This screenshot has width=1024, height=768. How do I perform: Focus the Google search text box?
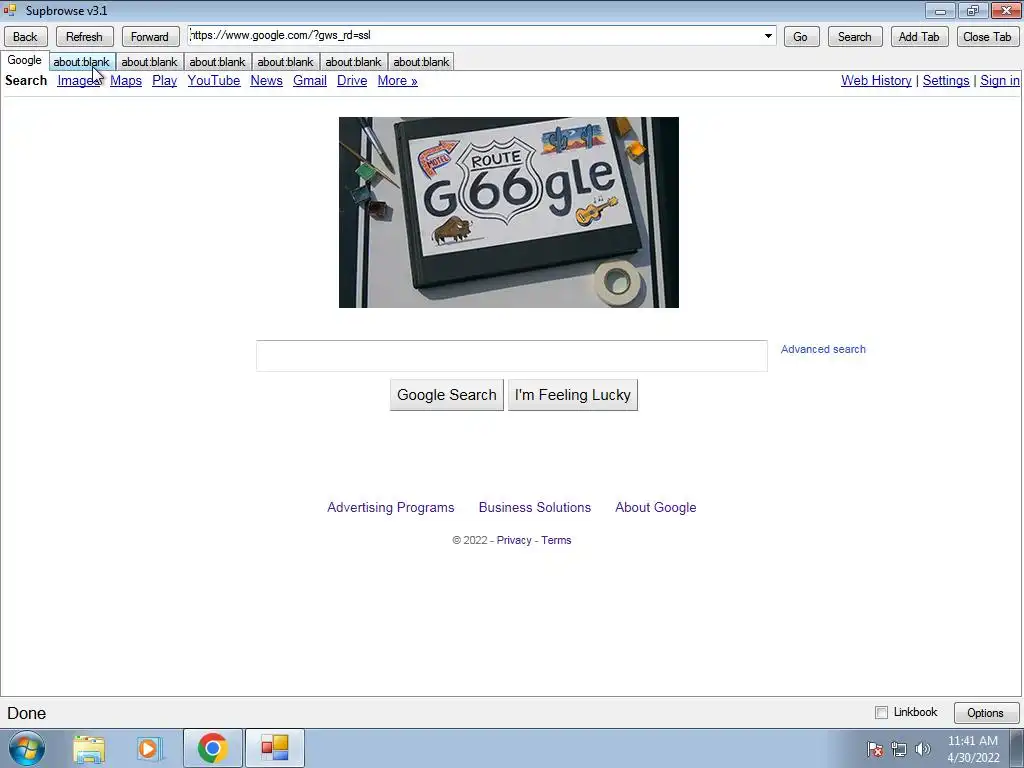pos(512,356)
